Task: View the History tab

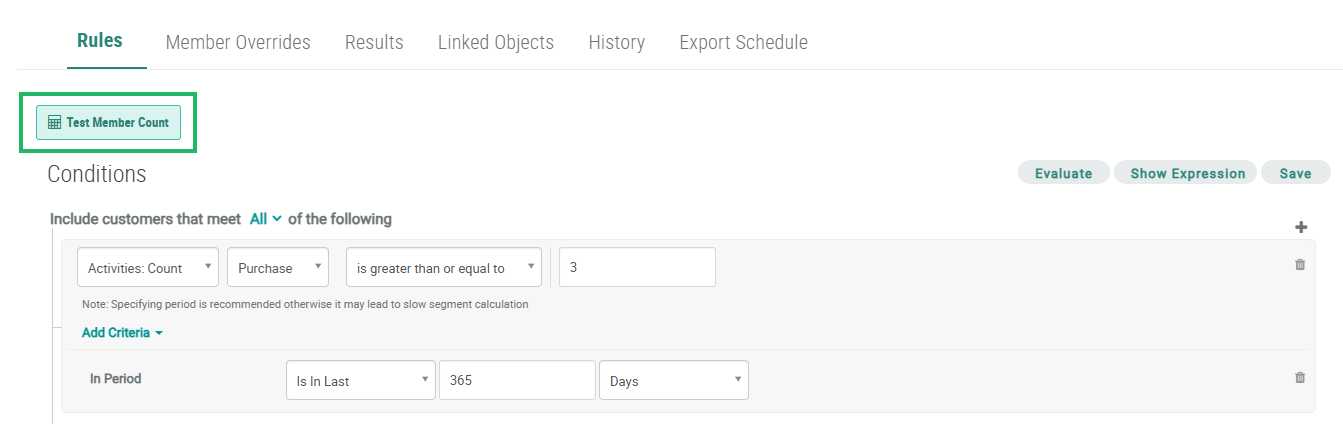Action: click(616, 42)
